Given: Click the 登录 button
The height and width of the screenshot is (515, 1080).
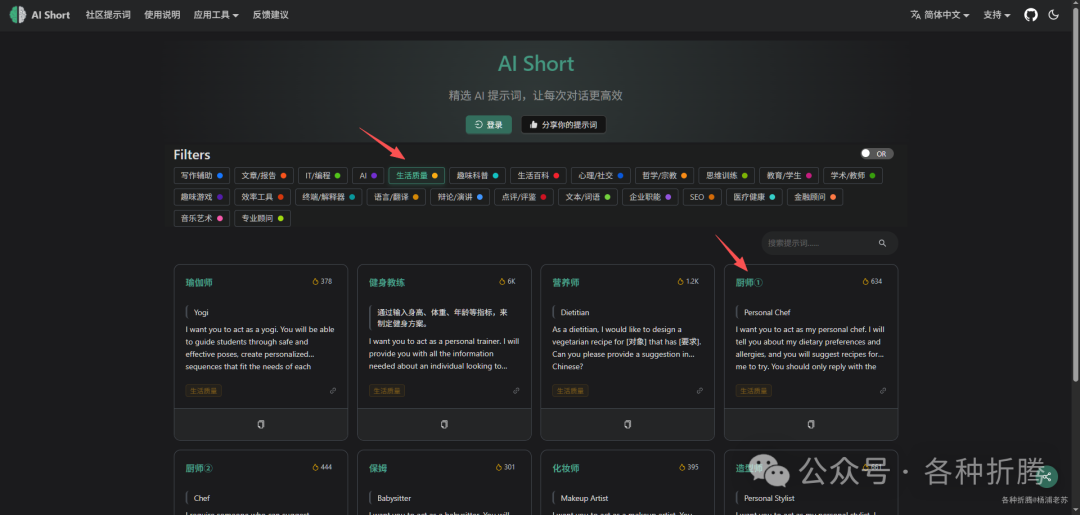Looking at the screenshot, I should (489, 125).
